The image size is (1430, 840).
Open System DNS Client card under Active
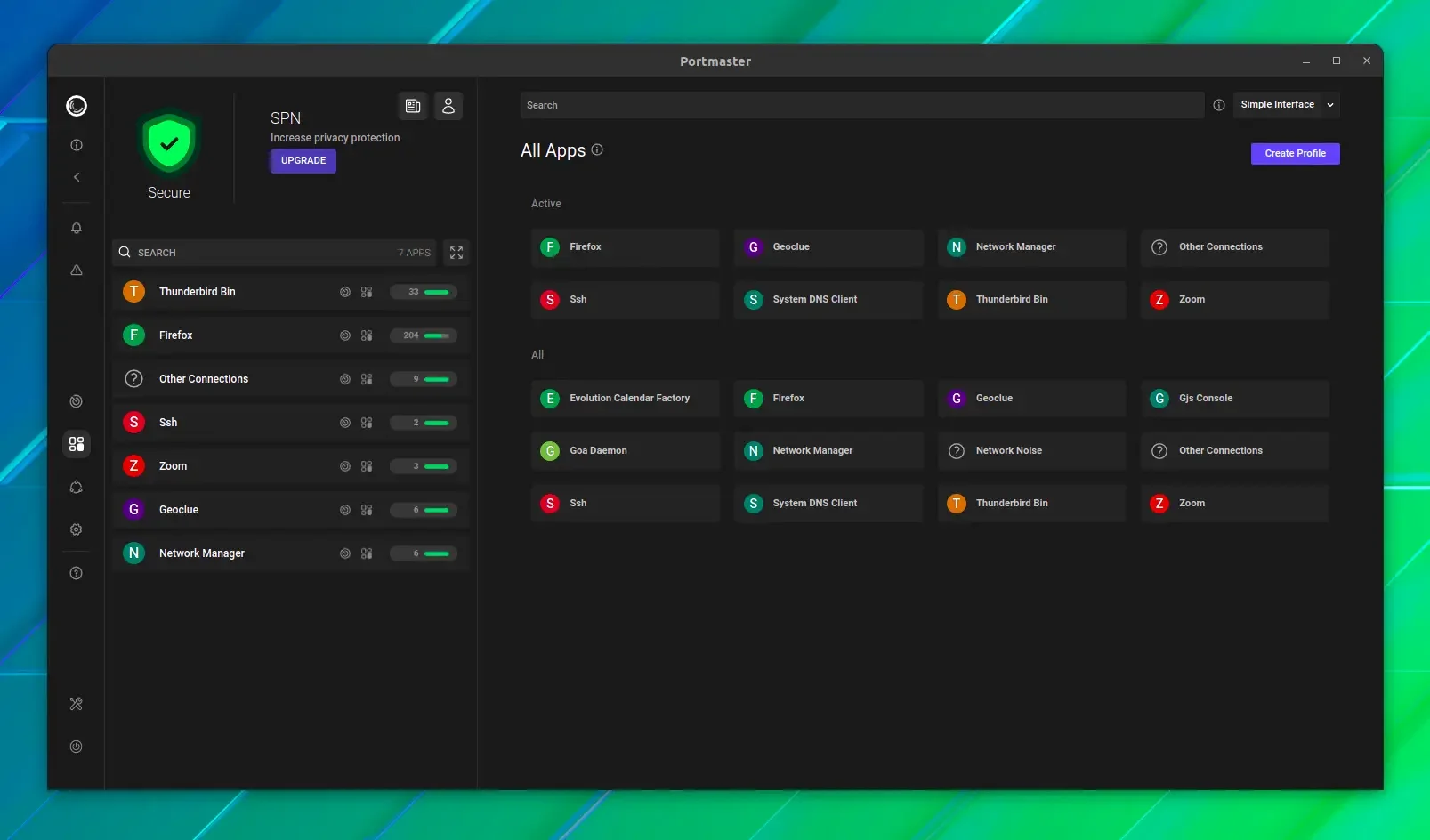tap(828, 300)
